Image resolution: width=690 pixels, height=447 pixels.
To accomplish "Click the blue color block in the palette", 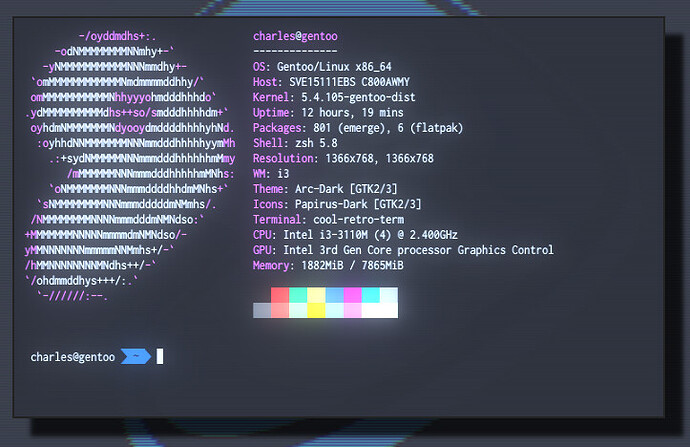I will tap(334, 295).
